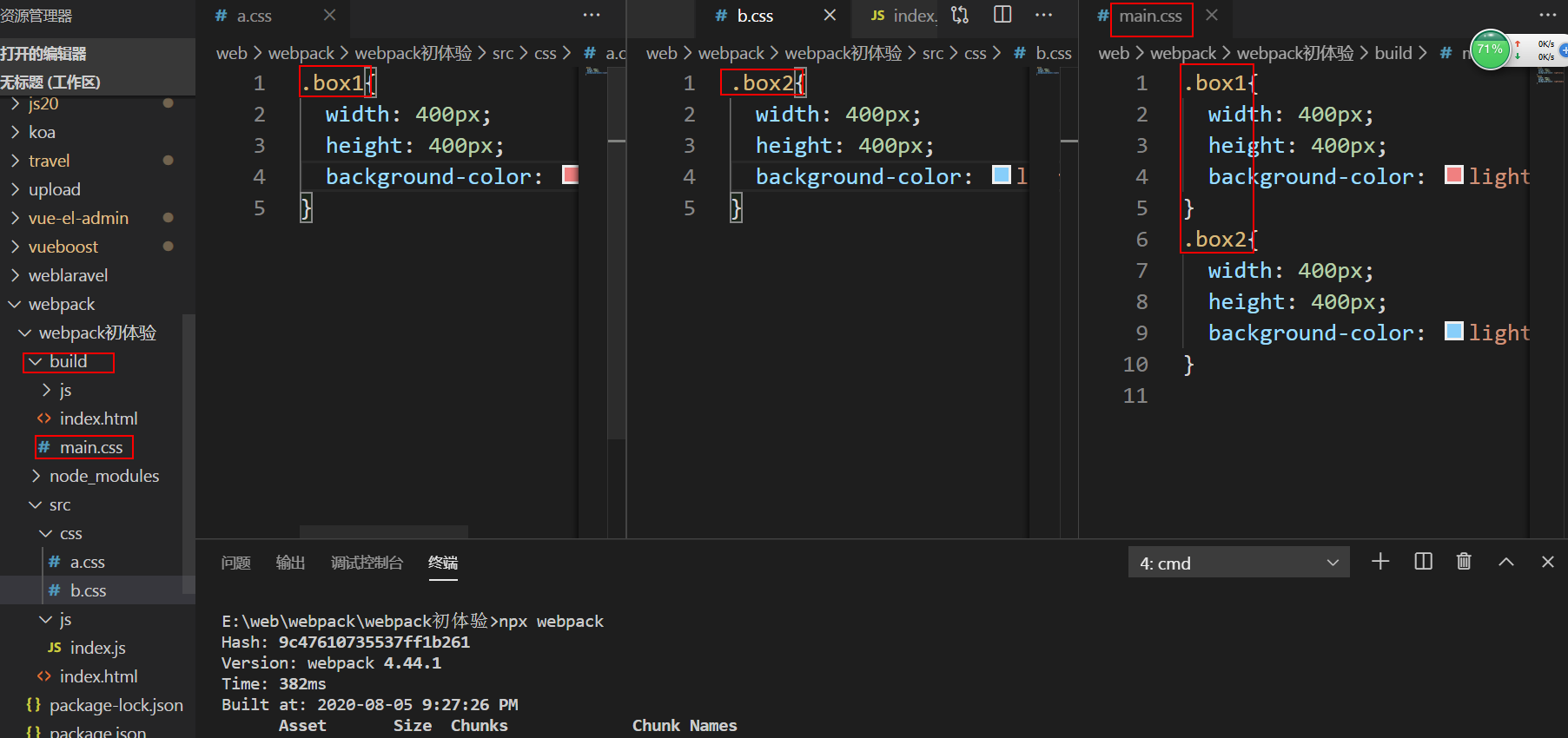Switch to the 问题 panel tab
1568x738 pixels.
click(x=235, y=563)
